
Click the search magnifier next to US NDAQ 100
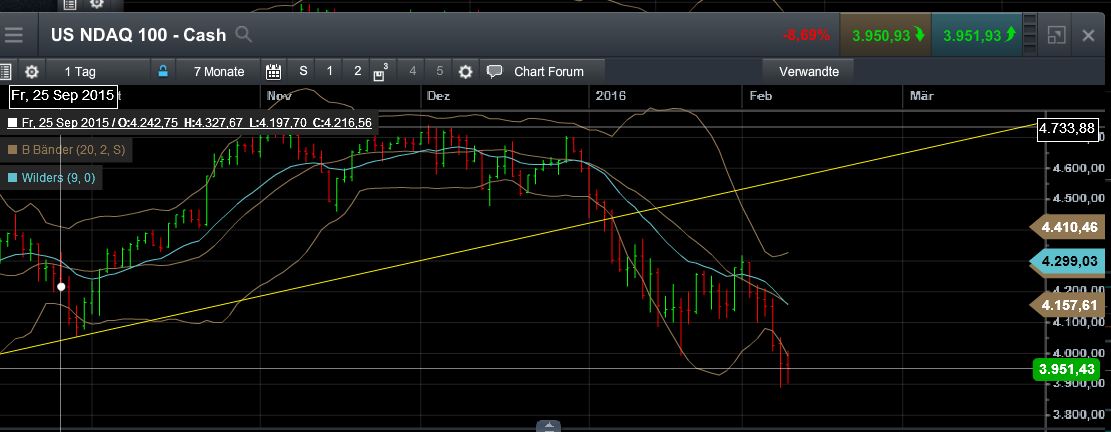[243, 34]
